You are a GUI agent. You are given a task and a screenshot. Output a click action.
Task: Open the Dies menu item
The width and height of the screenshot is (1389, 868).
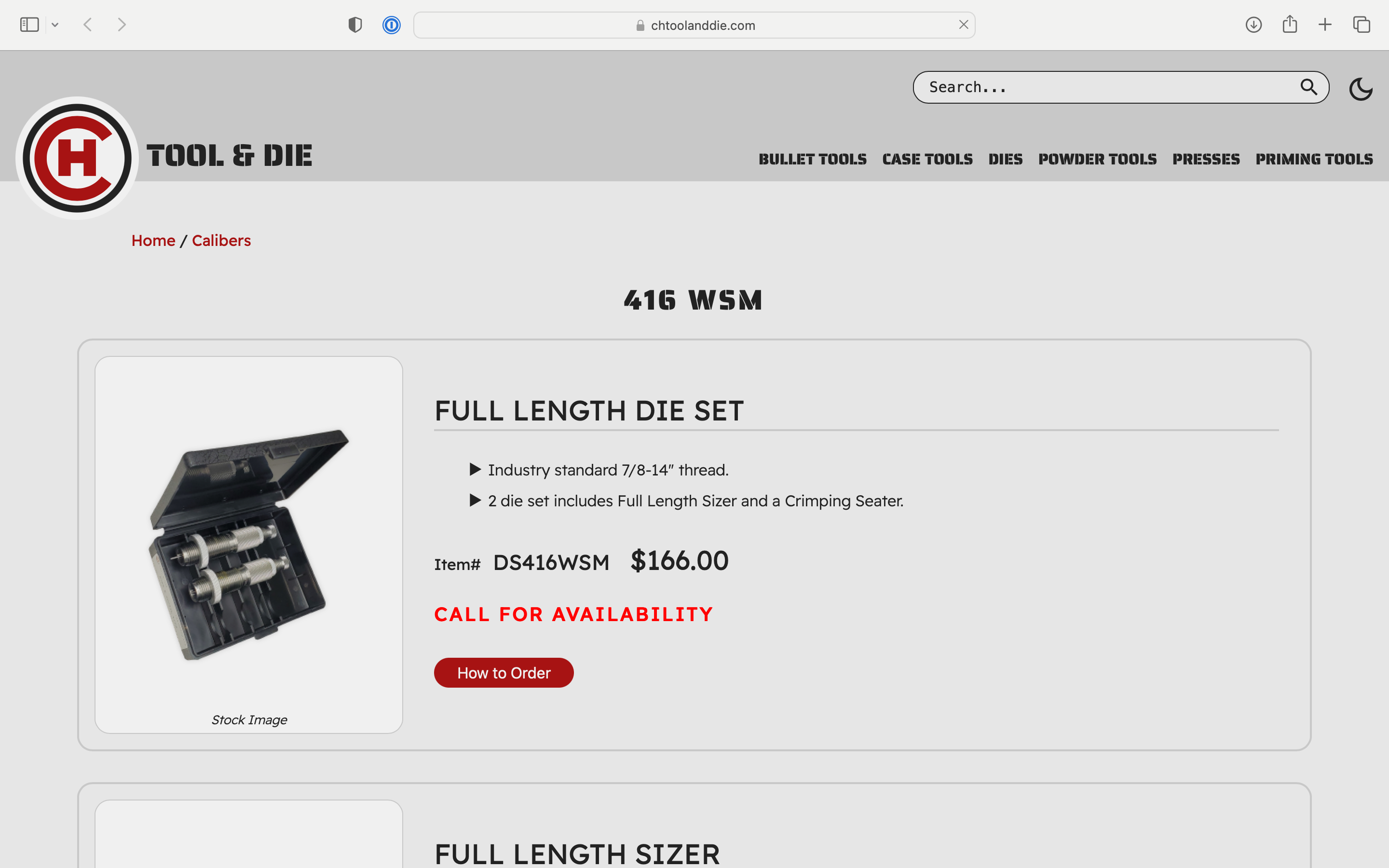pos(1005,159)
